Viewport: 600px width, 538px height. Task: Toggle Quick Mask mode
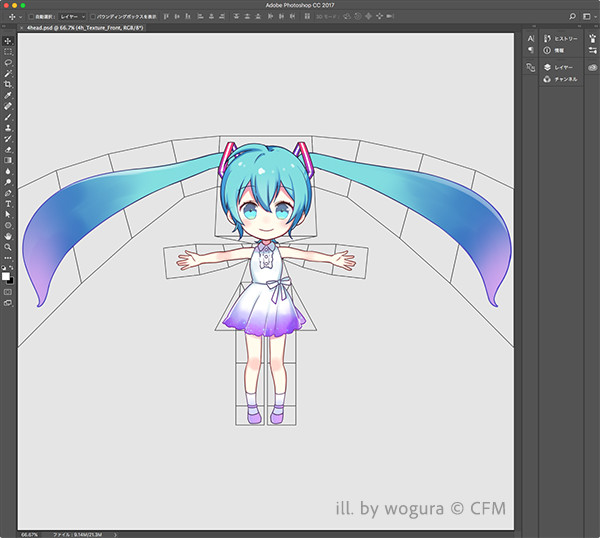8,292
